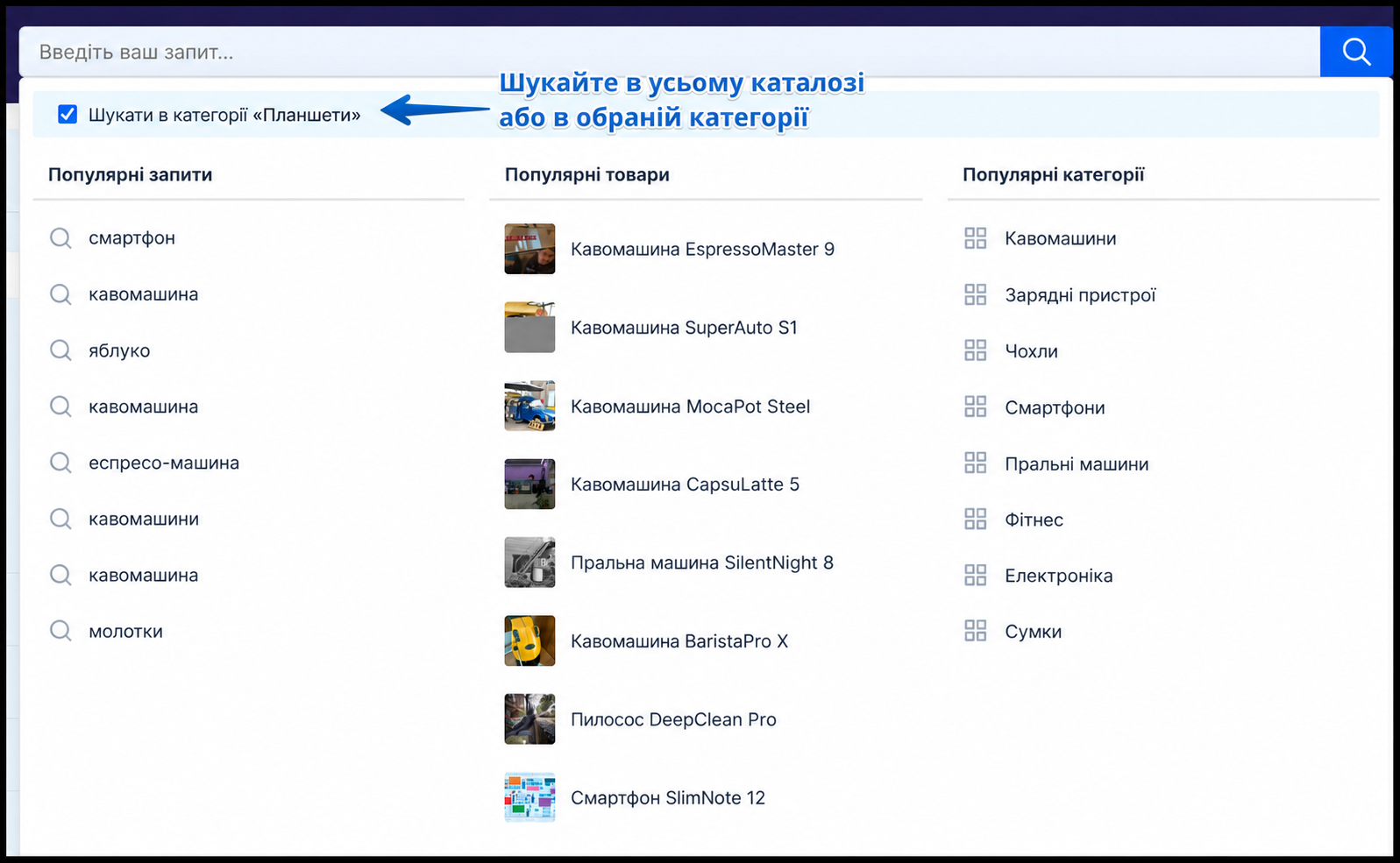
Task: Open the SuperAuto S1 product thumbnail
Action: [x=529, y=327]
